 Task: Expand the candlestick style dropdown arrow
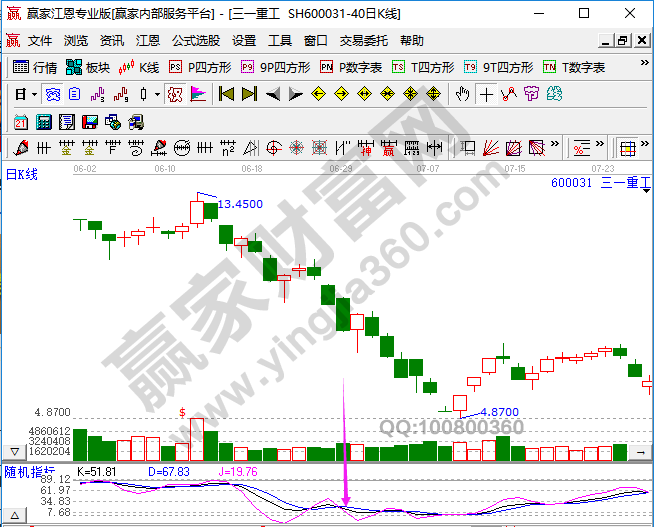coord(157,95)
